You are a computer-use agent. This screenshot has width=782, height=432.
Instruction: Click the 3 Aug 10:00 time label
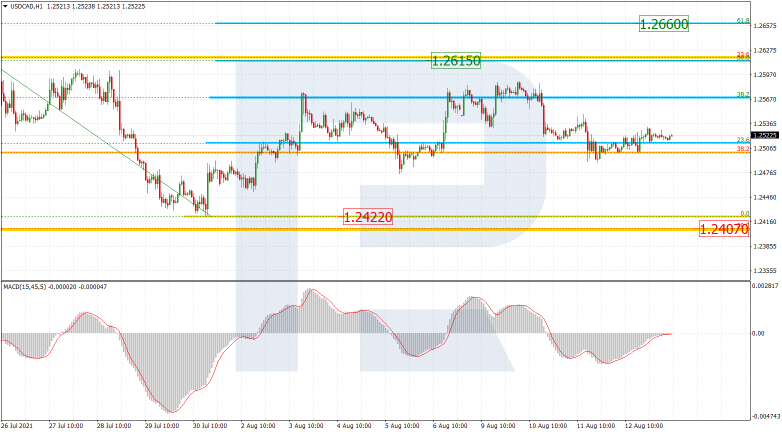306,426
